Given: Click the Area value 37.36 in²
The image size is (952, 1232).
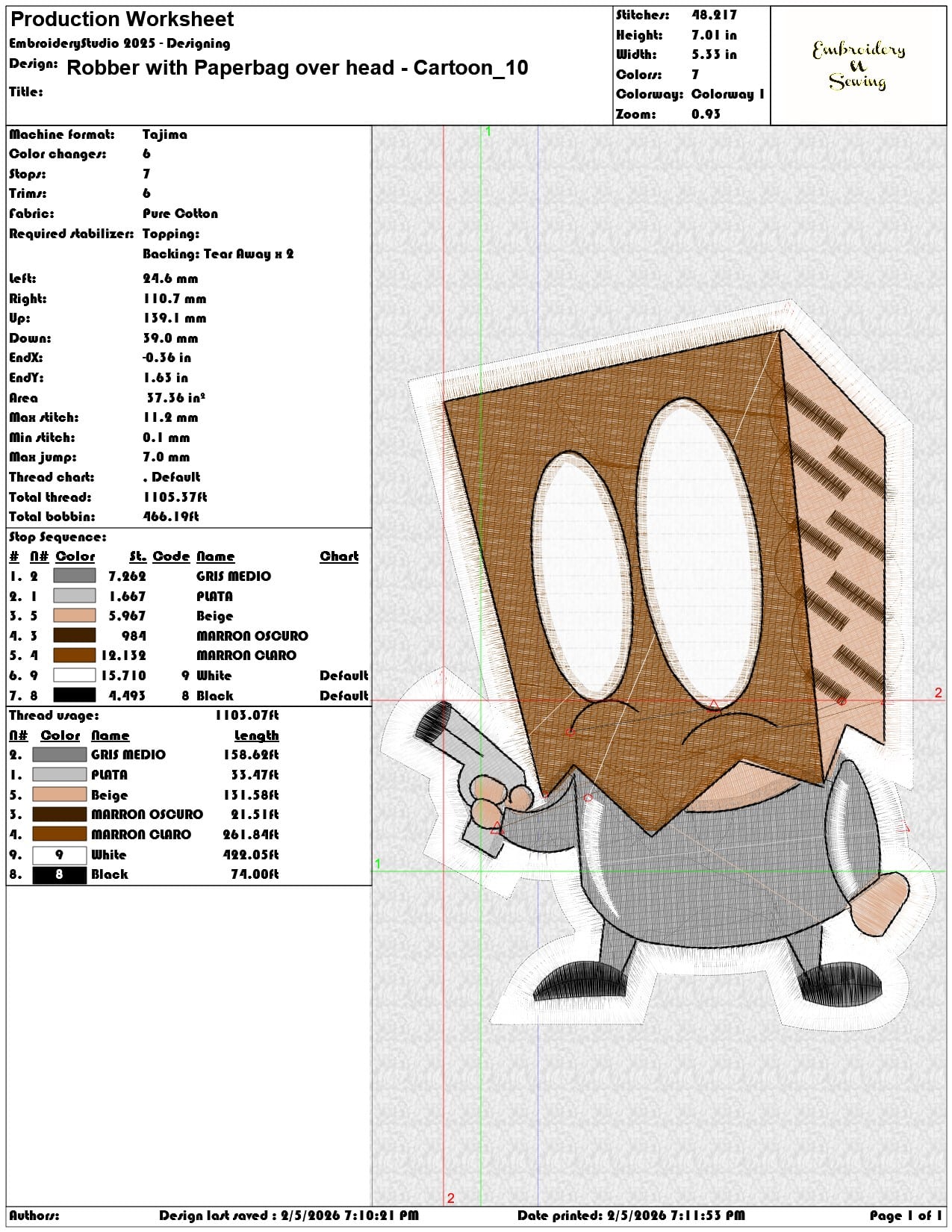Looking at the screenshot, I should click(x=175, y=398).
